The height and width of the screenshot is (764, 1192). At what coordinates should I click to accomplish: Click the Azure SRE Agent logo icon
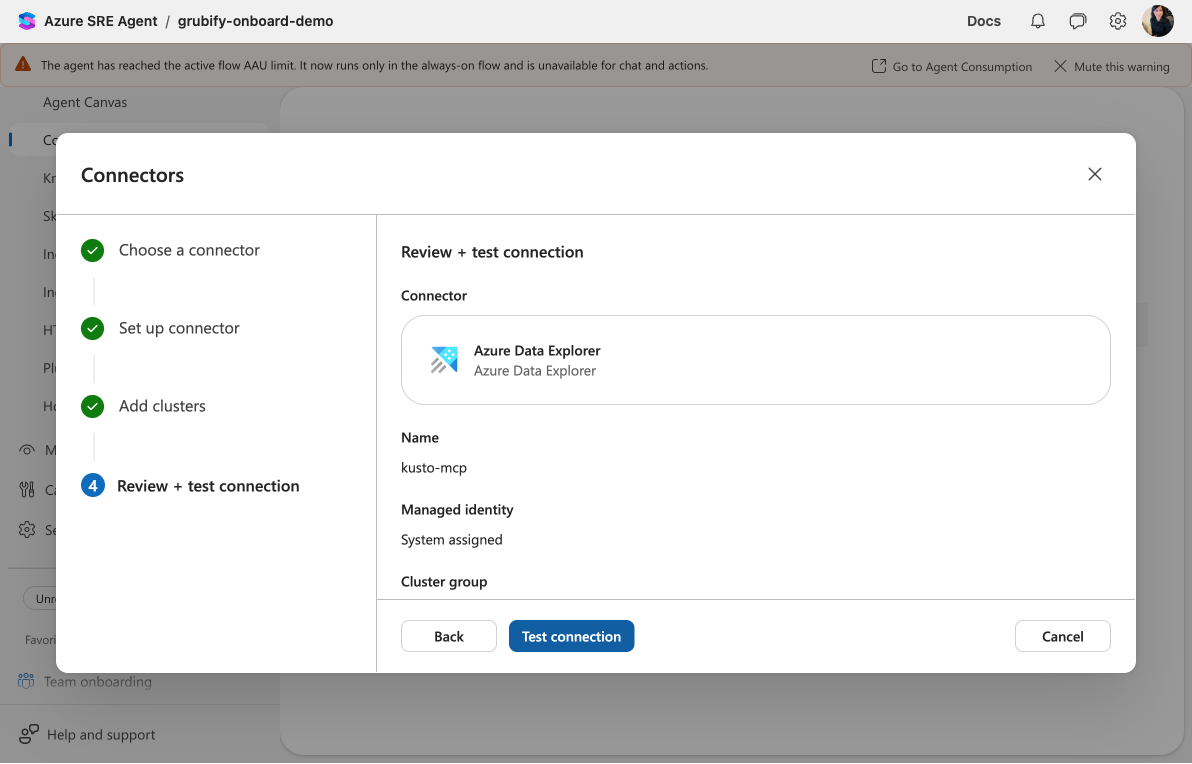coord(27,21)
